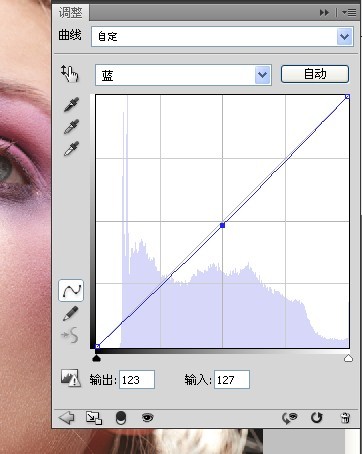The height and width of the screenshot is (454, 362).
Task: Select the edit points curve tool
Action: coord(71,291)
